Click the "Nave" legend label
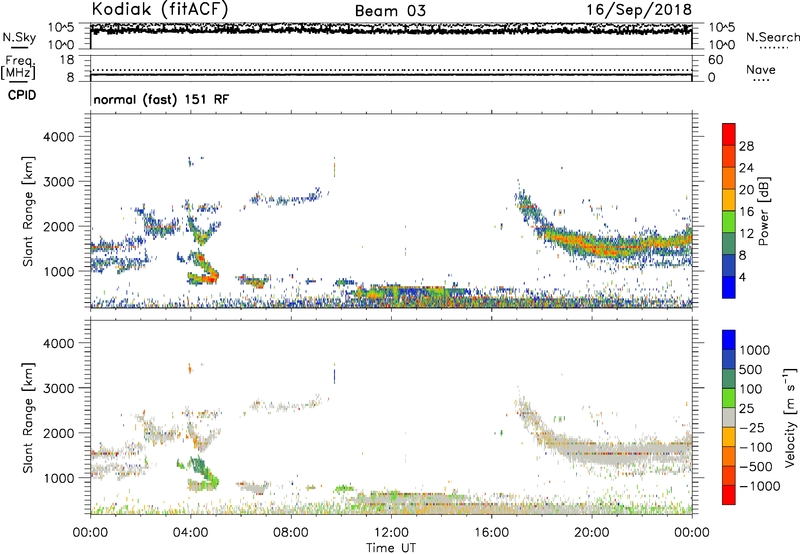 [761, 69]
